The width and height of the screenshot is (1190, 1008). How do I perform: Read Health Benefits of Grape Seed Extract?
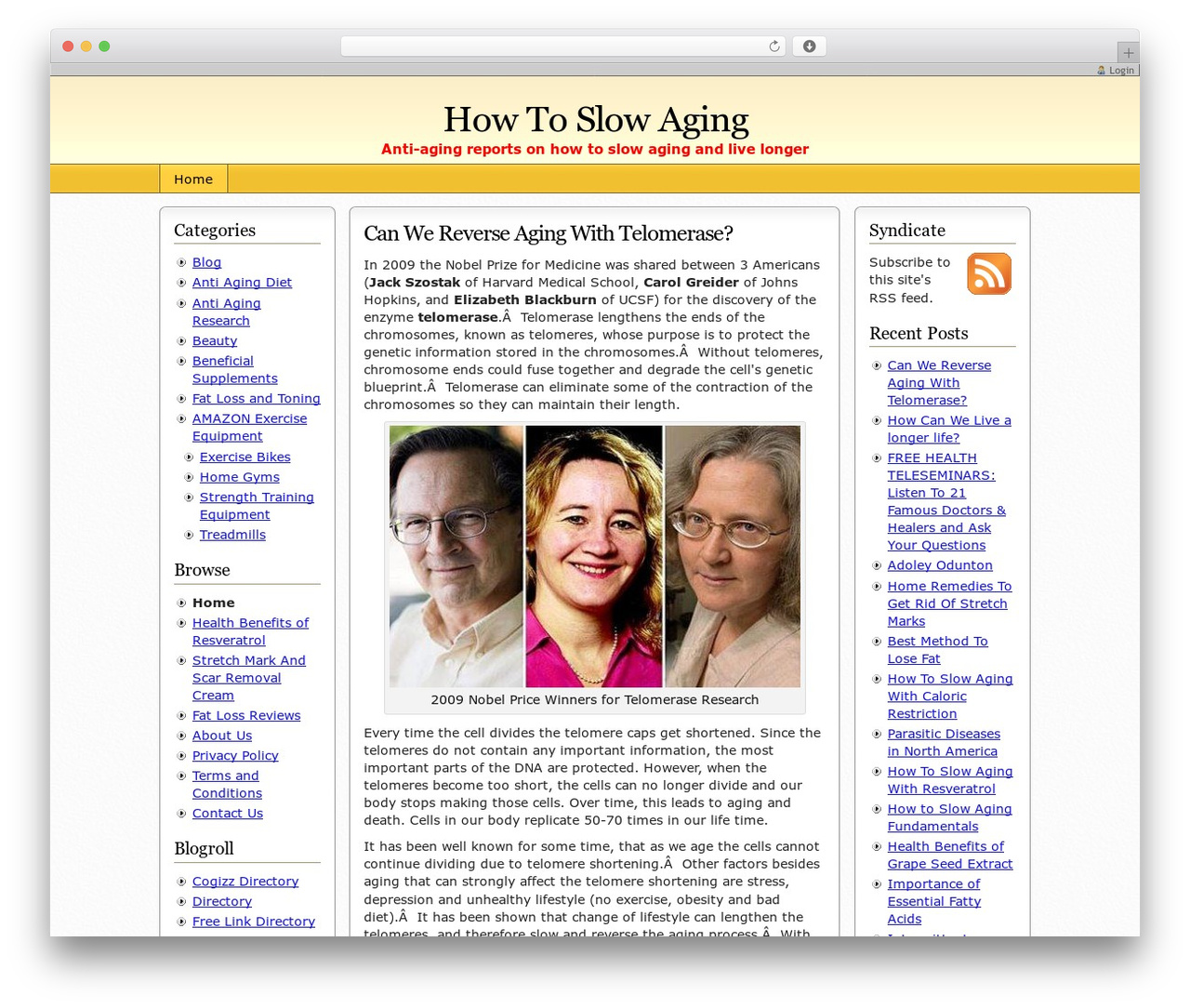coord(950,855)
